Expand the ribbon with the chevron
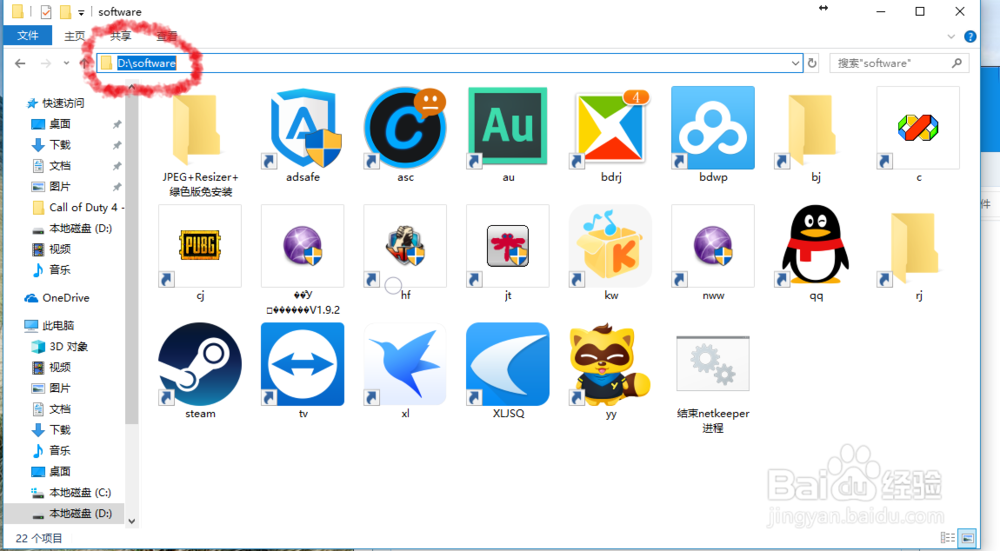Viewport: 1000px width, 551px height. tap(951, 36)
